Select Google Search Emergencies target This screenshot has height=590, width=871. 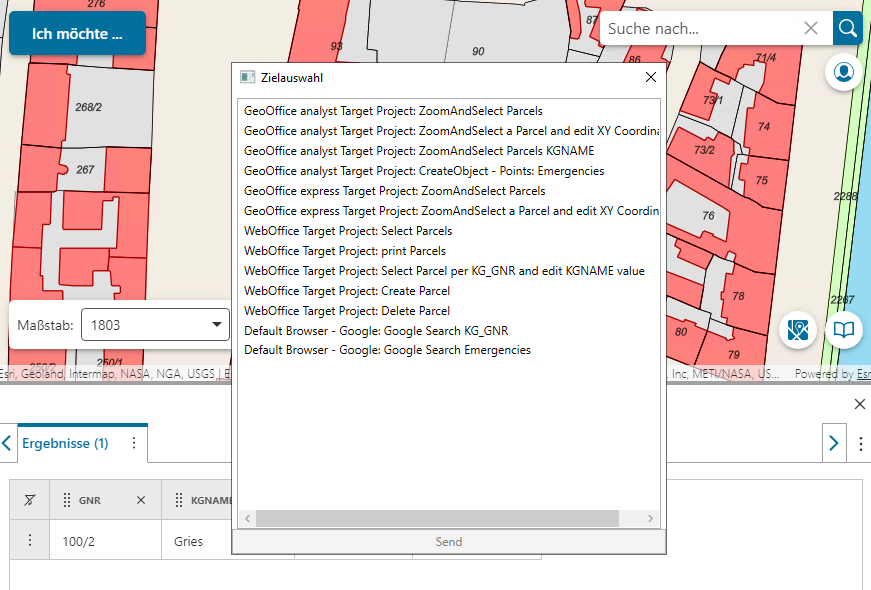[387, 350]
